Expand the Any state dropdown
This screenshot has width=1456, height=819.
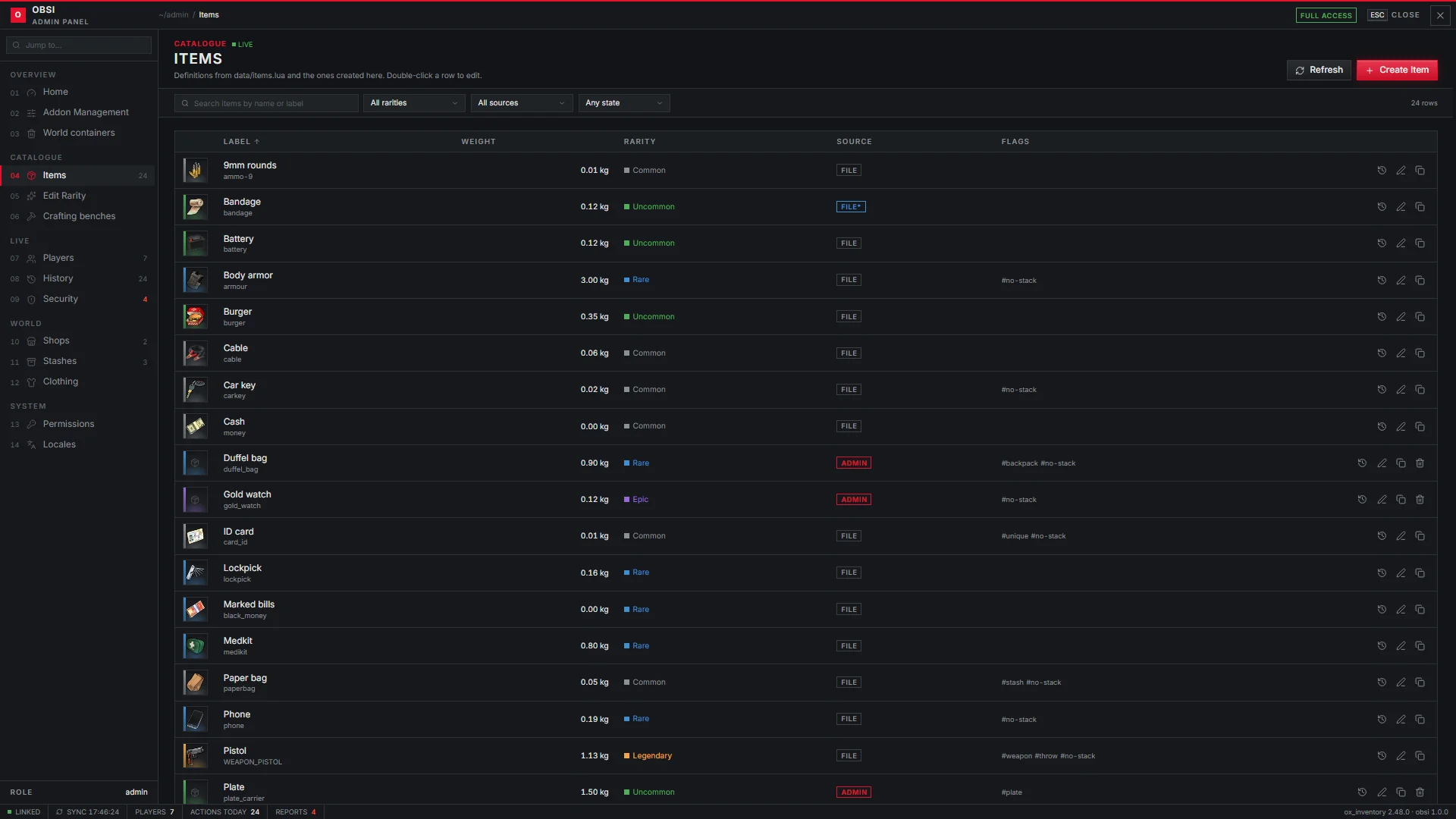pyautogui.click(x=624, y=103)
